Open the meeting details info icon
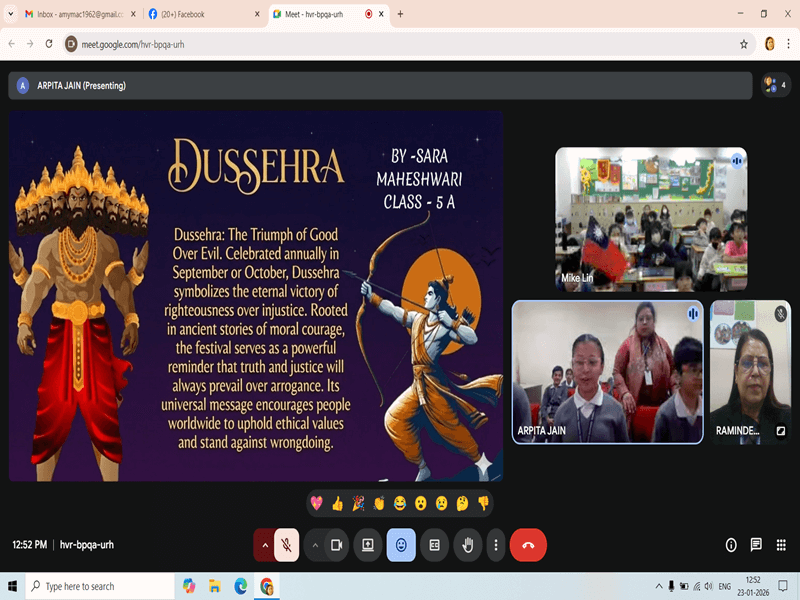The height and width of the screenshot is (600, 800). point(731,545)
